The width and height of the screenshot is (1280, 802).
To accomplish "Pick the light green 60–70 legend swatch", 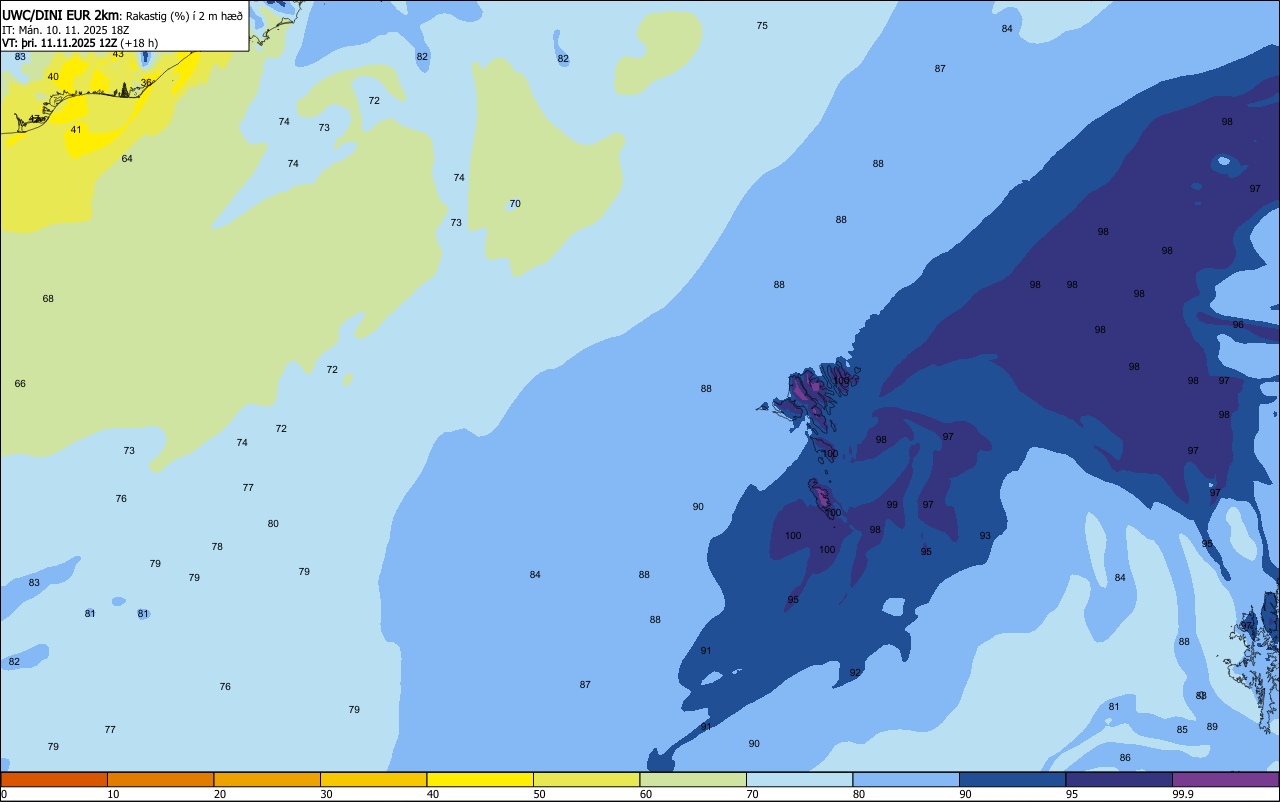I will (693, 779).
